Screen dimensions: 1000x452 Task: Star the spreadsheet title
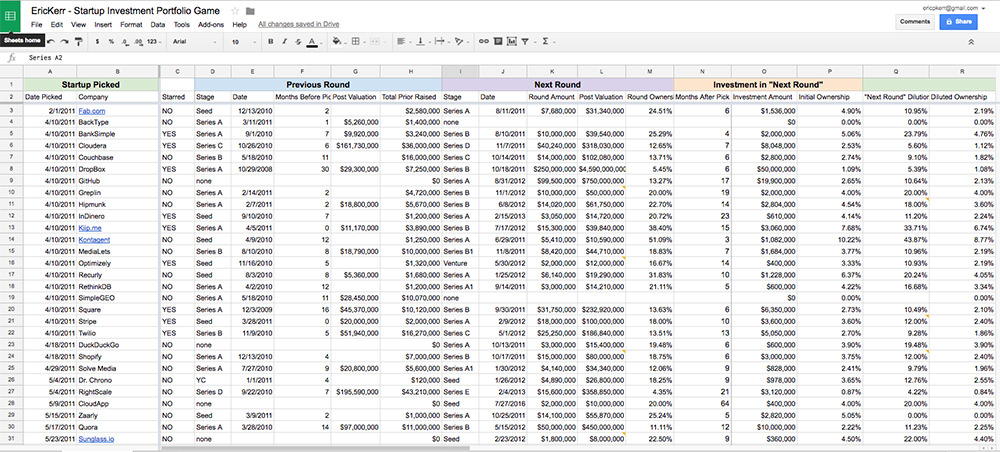[235, 11]
